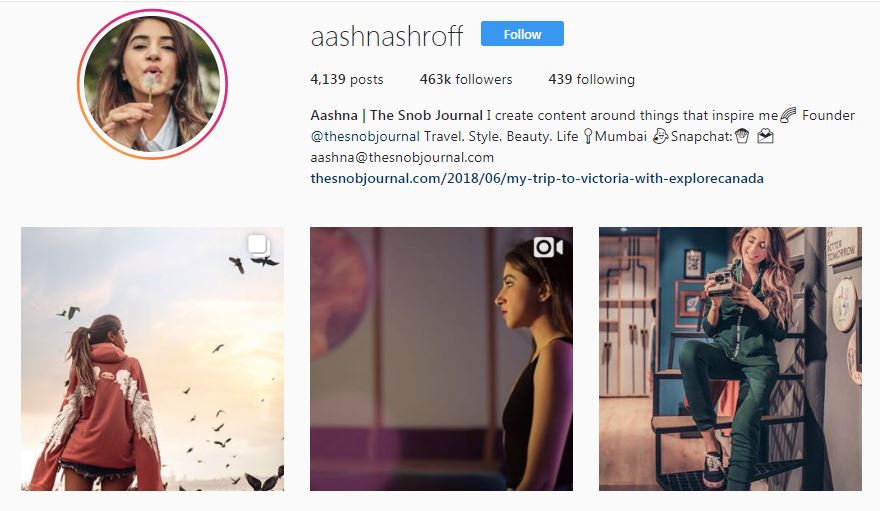Click the carousel icon on the first post
Viewport: 880px width, 511px height.
click(x=259, y=247)
